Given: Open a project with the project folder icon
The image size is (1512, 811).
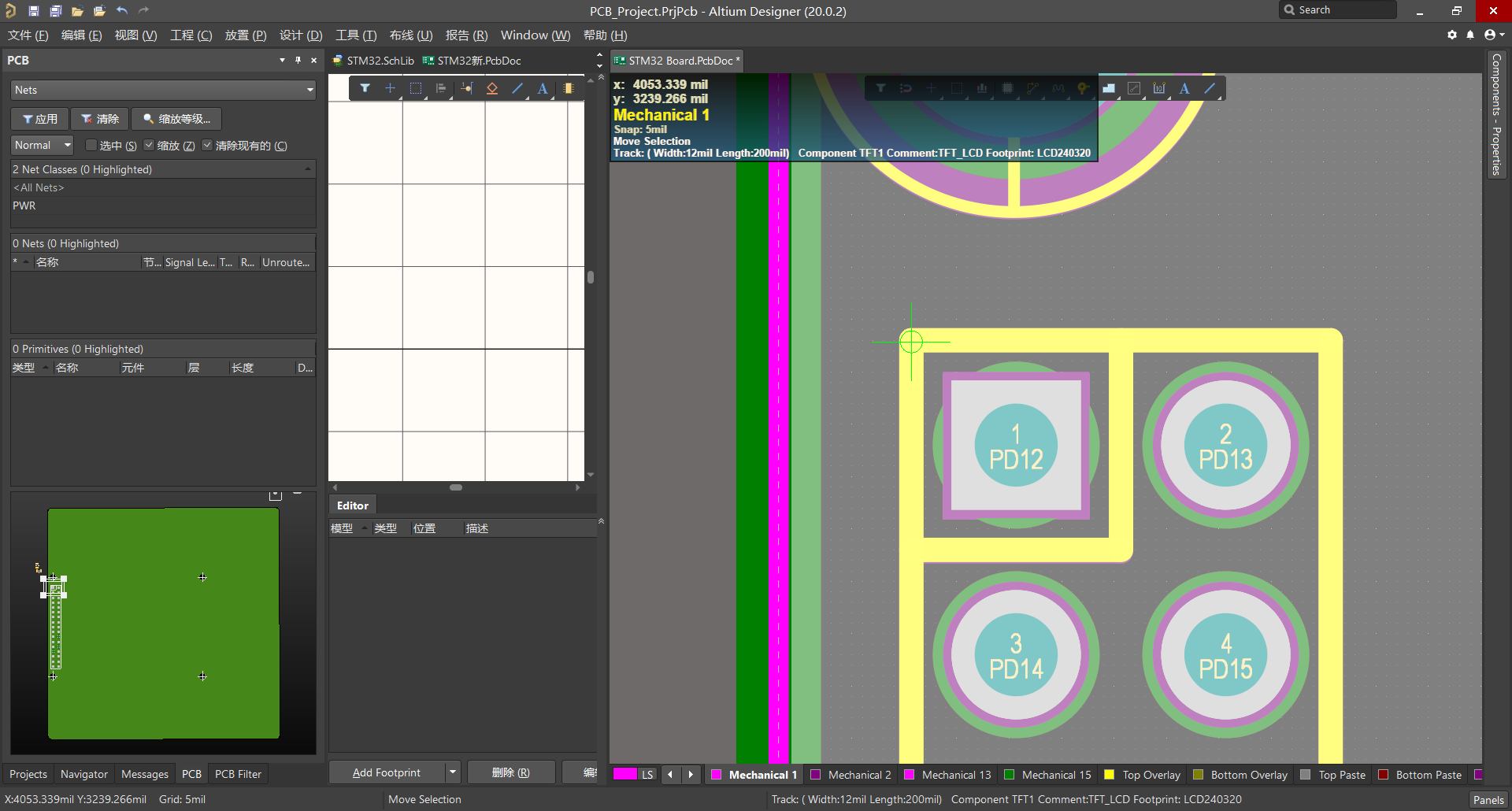Looking at the screenshot, I should (x=99, y=11).
